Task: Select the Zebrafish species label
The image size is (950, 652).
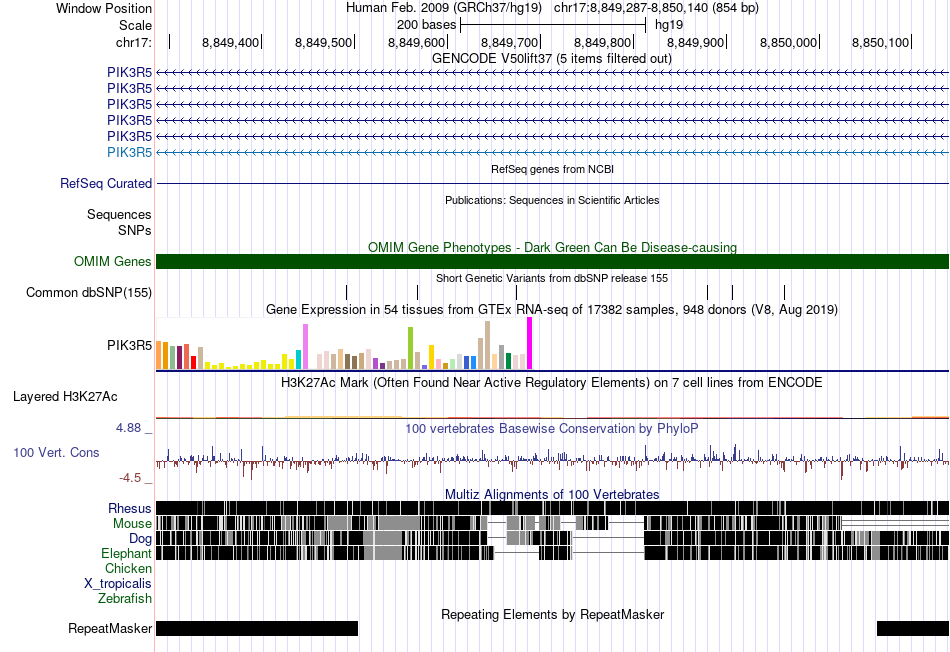Action: (125, 599)
